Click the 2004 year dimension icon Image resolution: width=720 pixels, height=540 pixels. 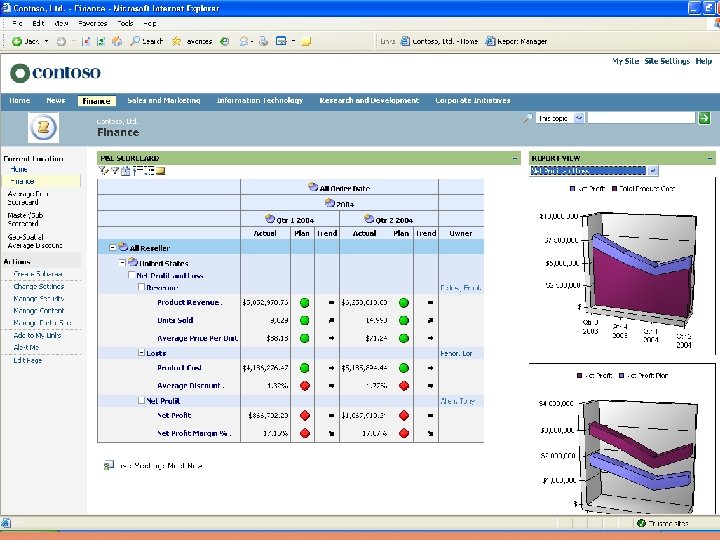pos(329,202)
